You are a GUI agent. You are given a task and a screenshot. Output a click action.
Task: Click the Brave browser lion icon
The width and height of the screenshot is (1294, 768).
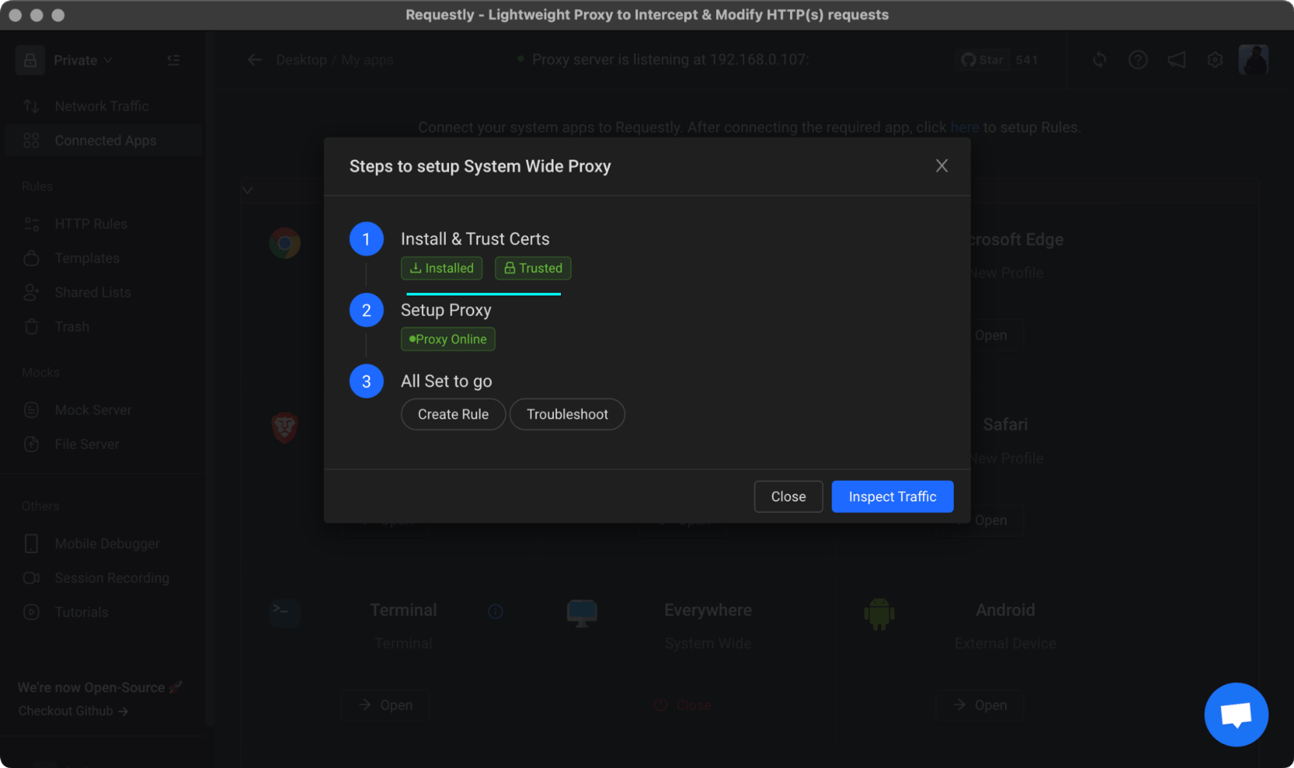click(285, 428)
